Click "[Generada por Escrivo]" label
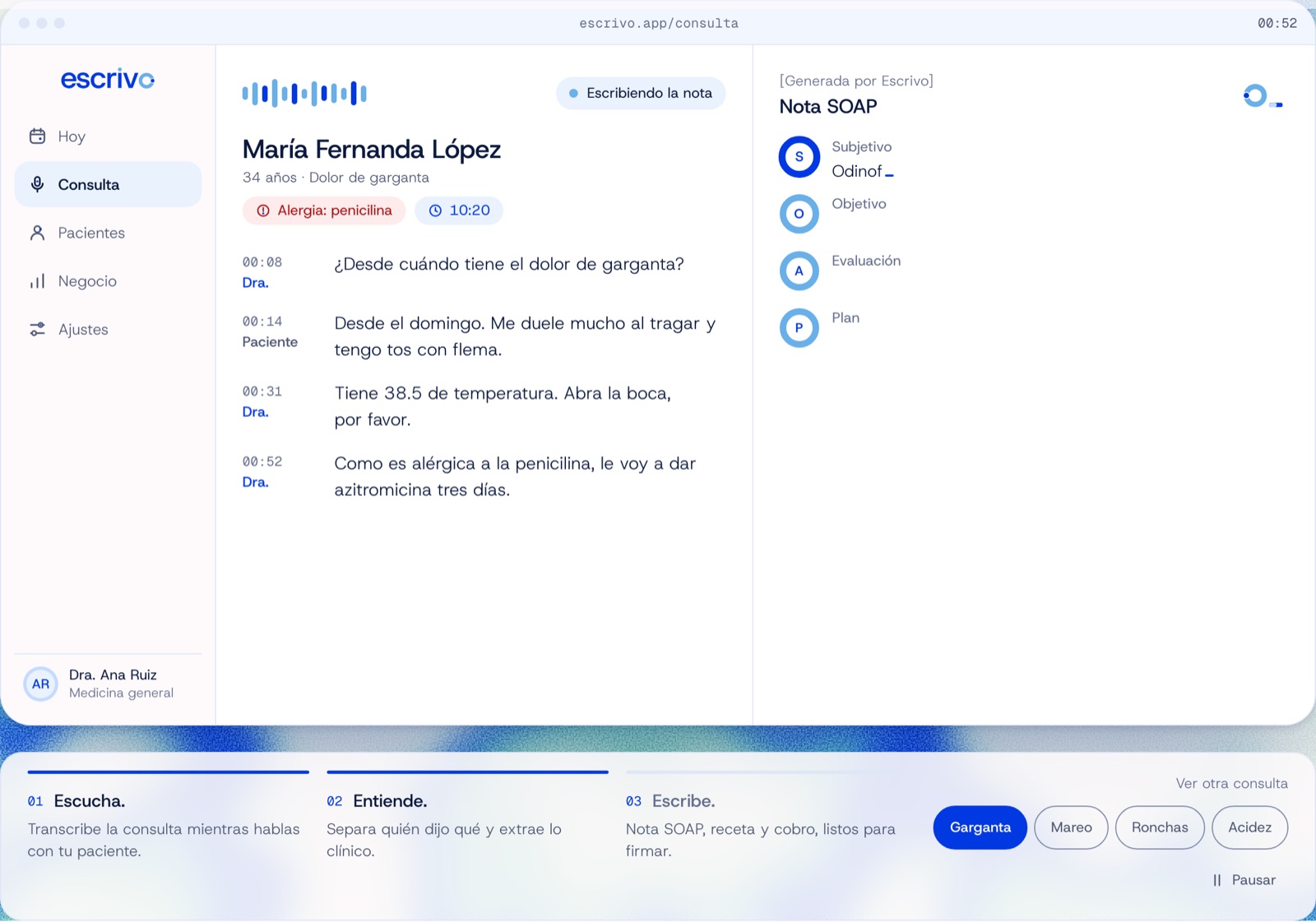 tap(856, 81)
